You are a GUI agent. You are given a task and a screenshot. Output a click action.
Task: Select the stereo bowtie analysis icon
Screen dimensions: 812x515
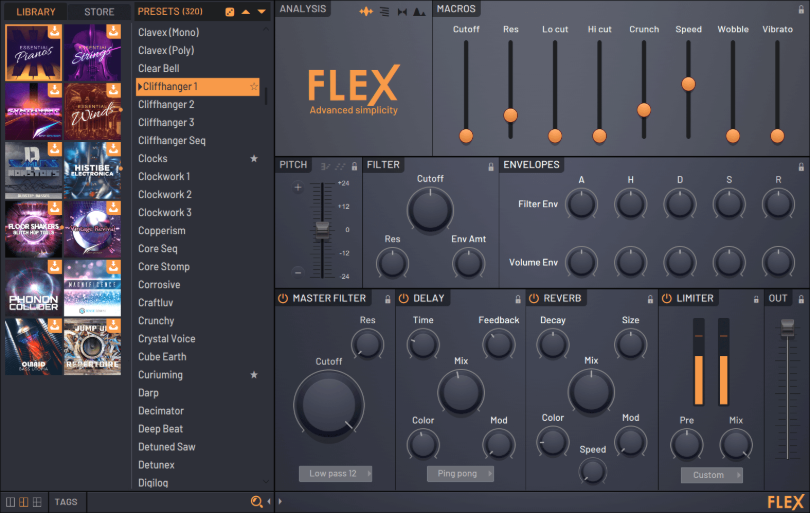click(402, 11)
